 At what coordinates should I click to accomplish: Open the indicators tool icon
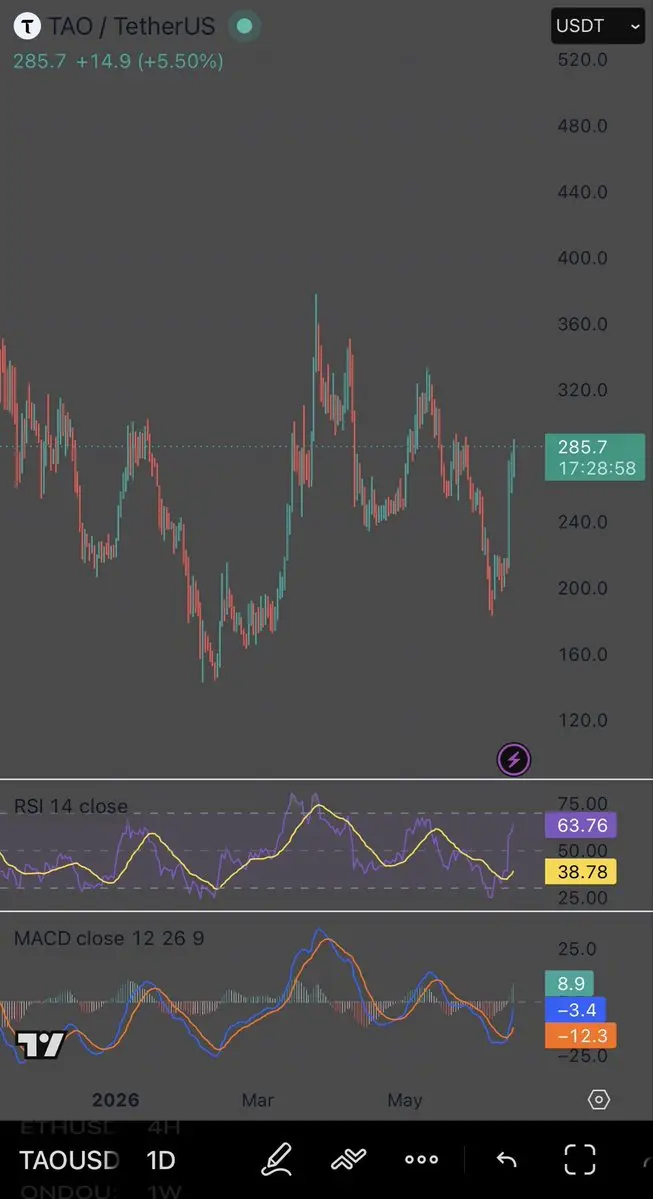click(x=349, y=1159)
